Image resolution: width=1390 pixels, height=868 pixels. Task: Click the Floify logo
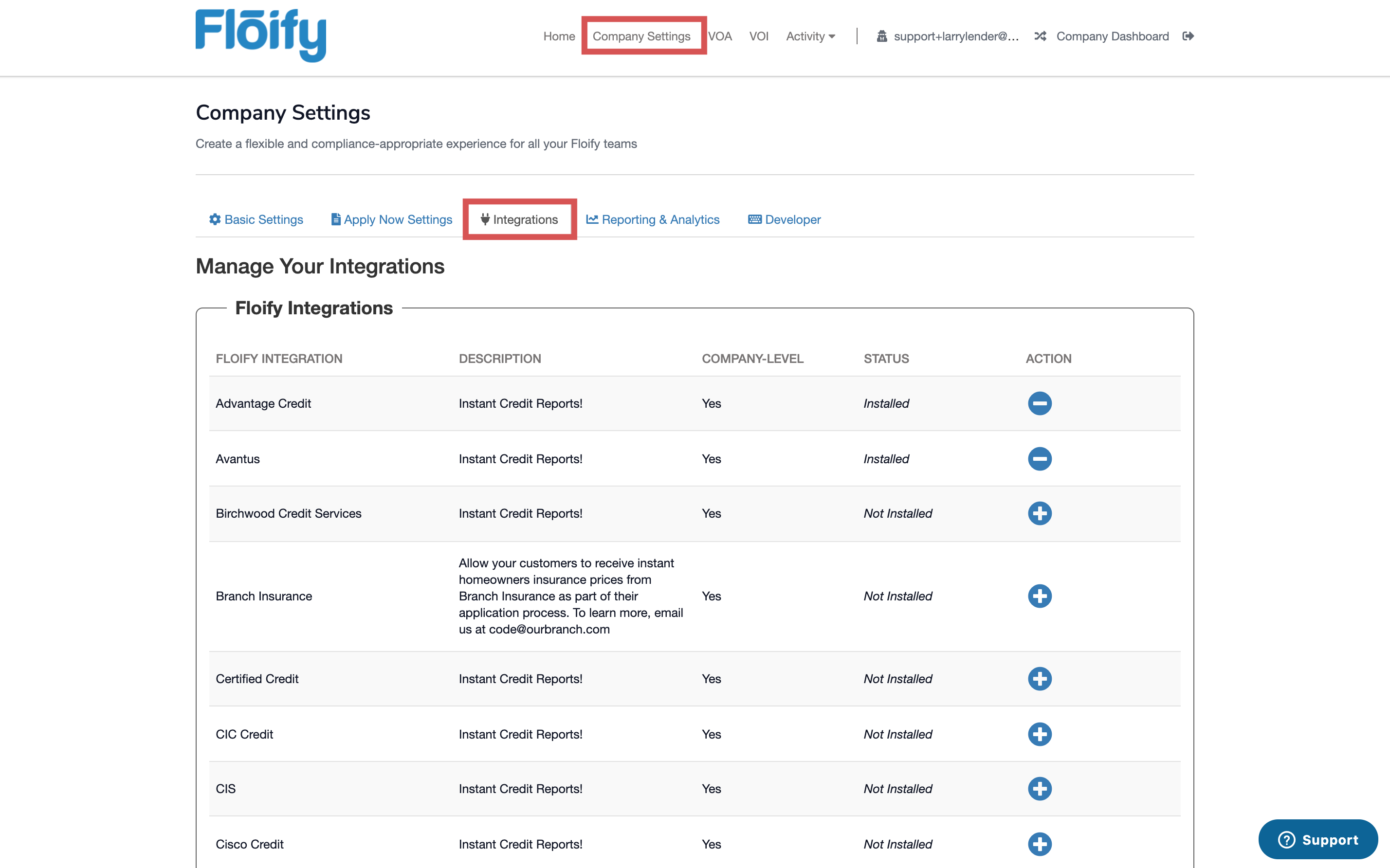click(261, 35)
